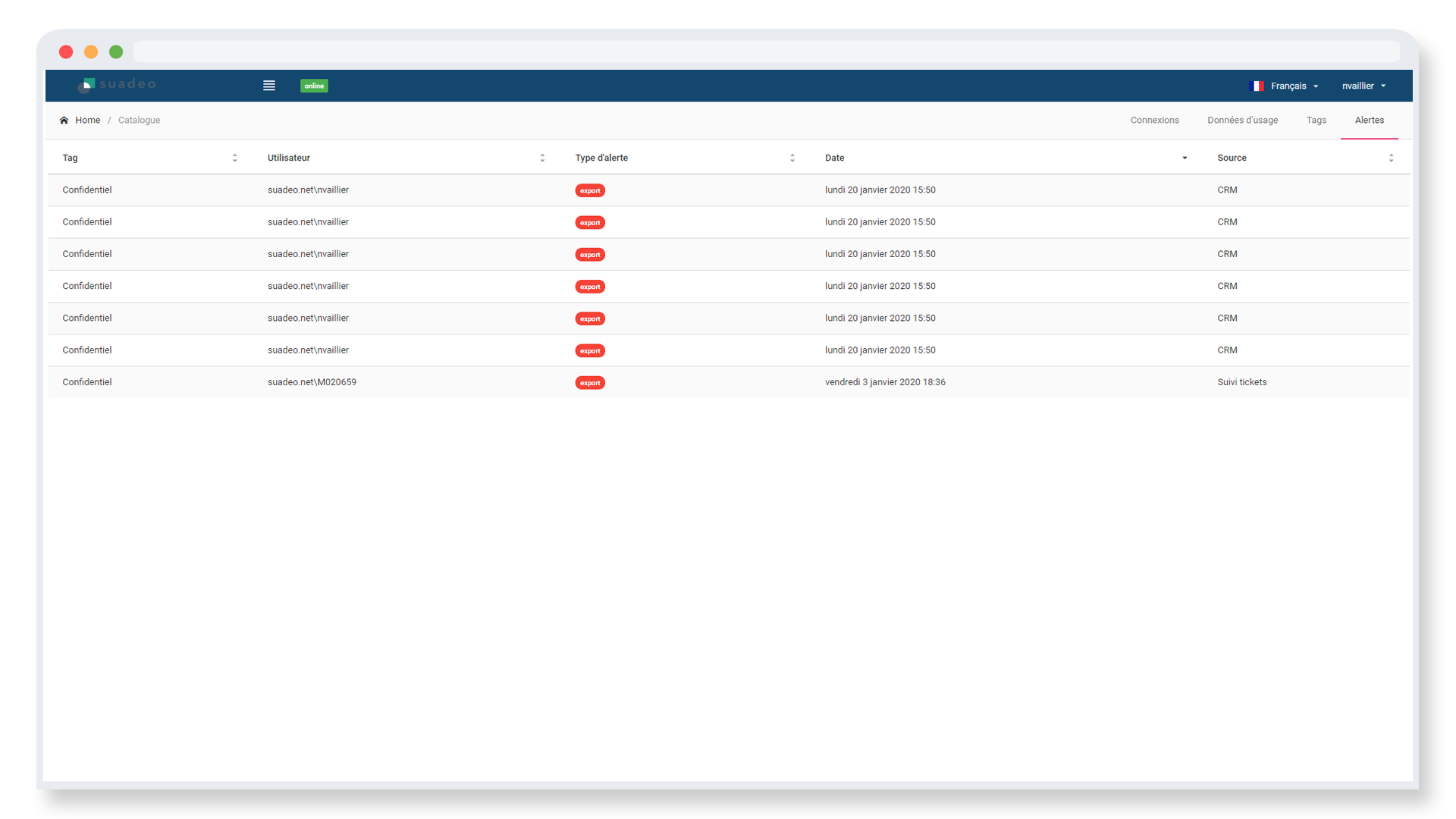
Task: Click the export badge in the third row
Action: tap(589, 254)
